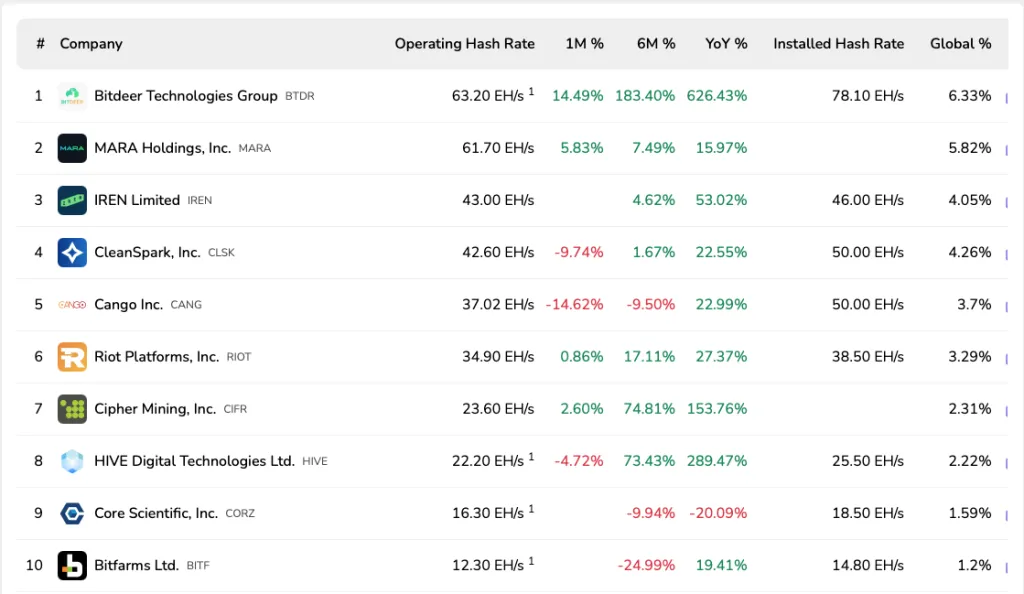Sort table by YoY % column header

(726, 44)
